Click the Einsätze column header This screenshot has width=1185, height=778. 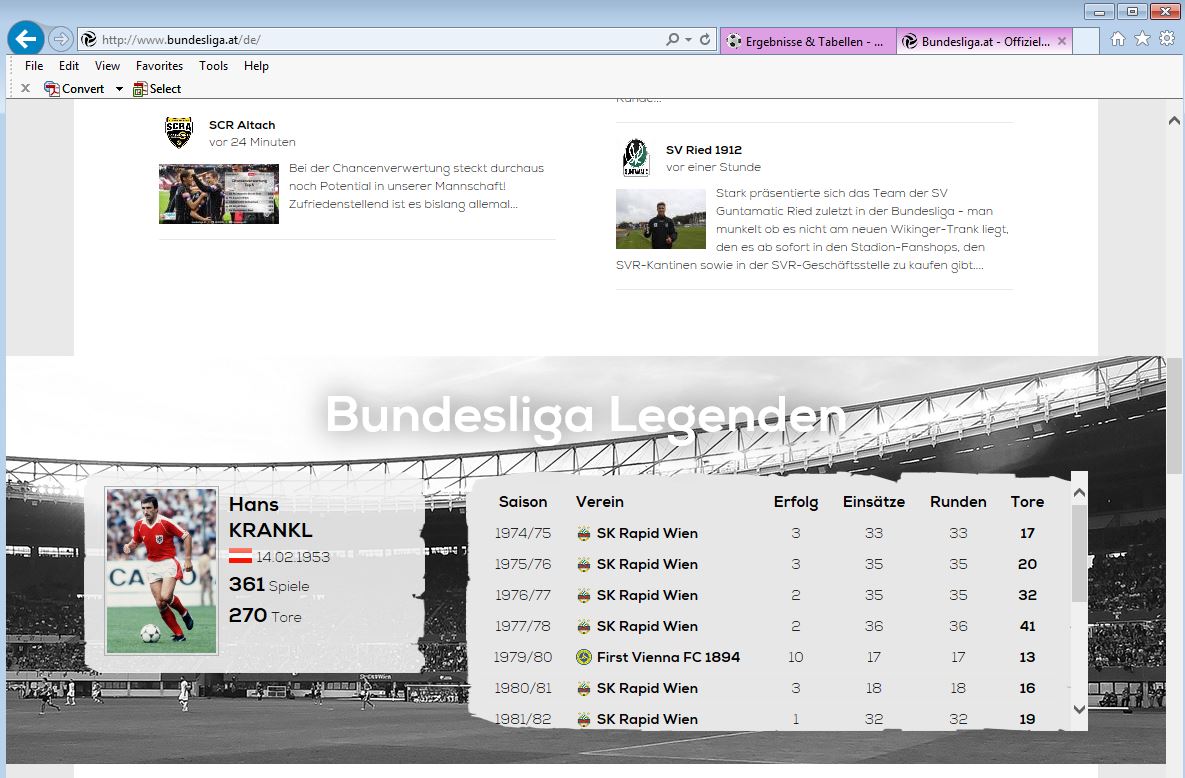click(x=874, y=502)
